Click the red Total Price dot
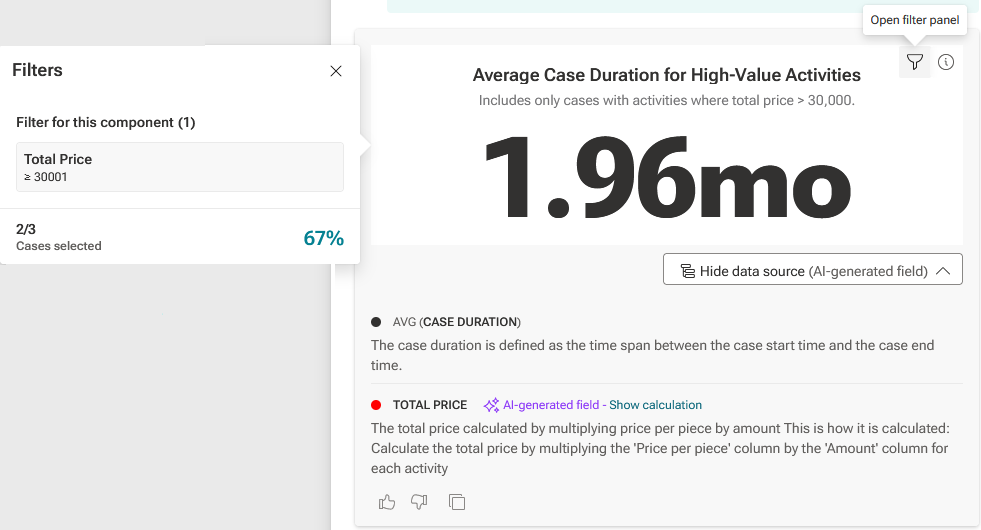The image size is (981, 530). click(376, 405)
